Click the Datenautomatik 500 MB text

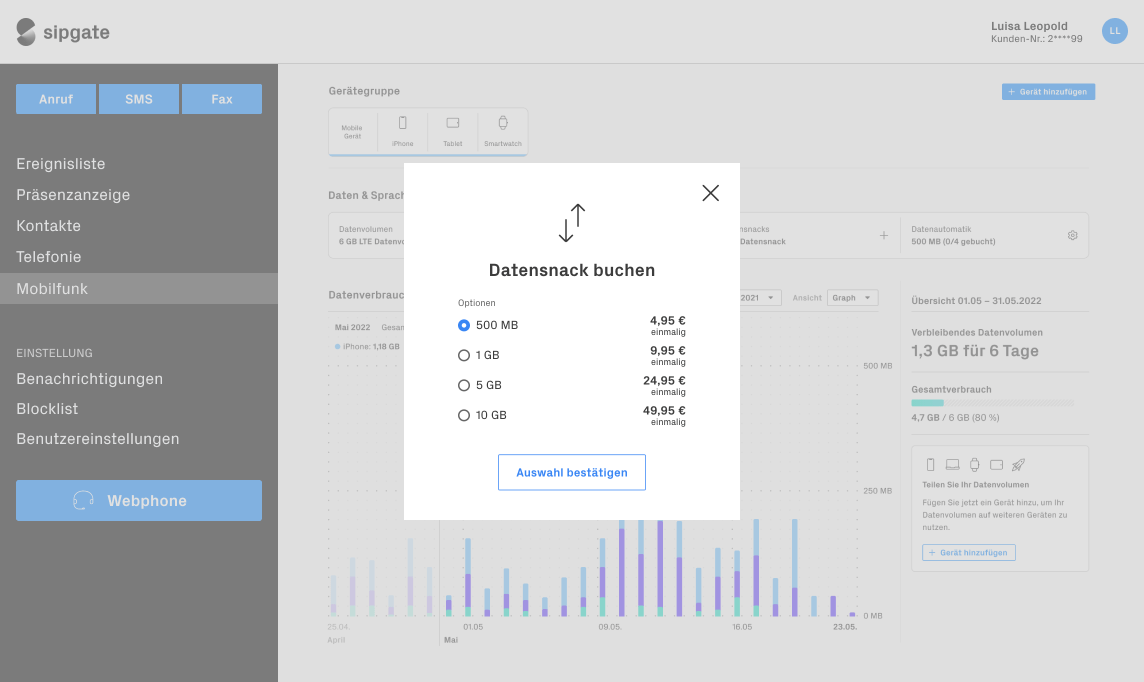[x=953, y=241]
